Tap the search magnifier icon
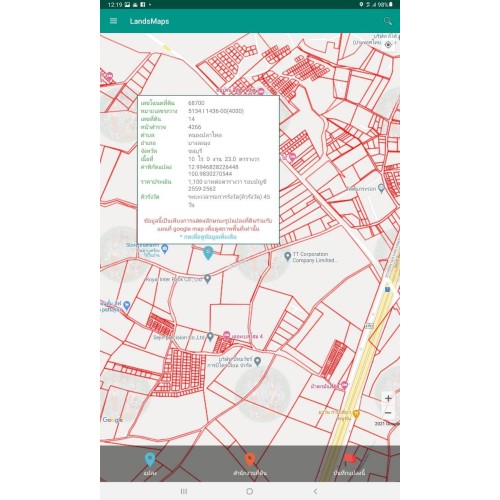 (x=388, y=21)
